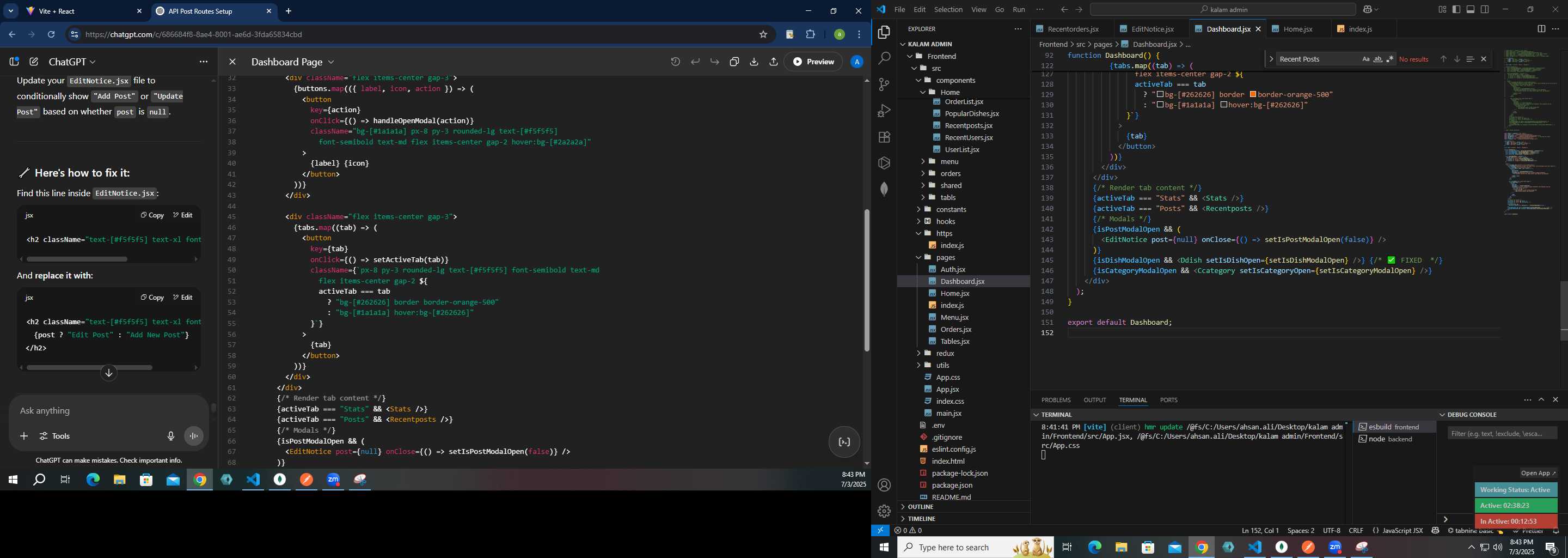Reload the ChatGPT page in Chrome
The image size is (1568, 558).
51,35
